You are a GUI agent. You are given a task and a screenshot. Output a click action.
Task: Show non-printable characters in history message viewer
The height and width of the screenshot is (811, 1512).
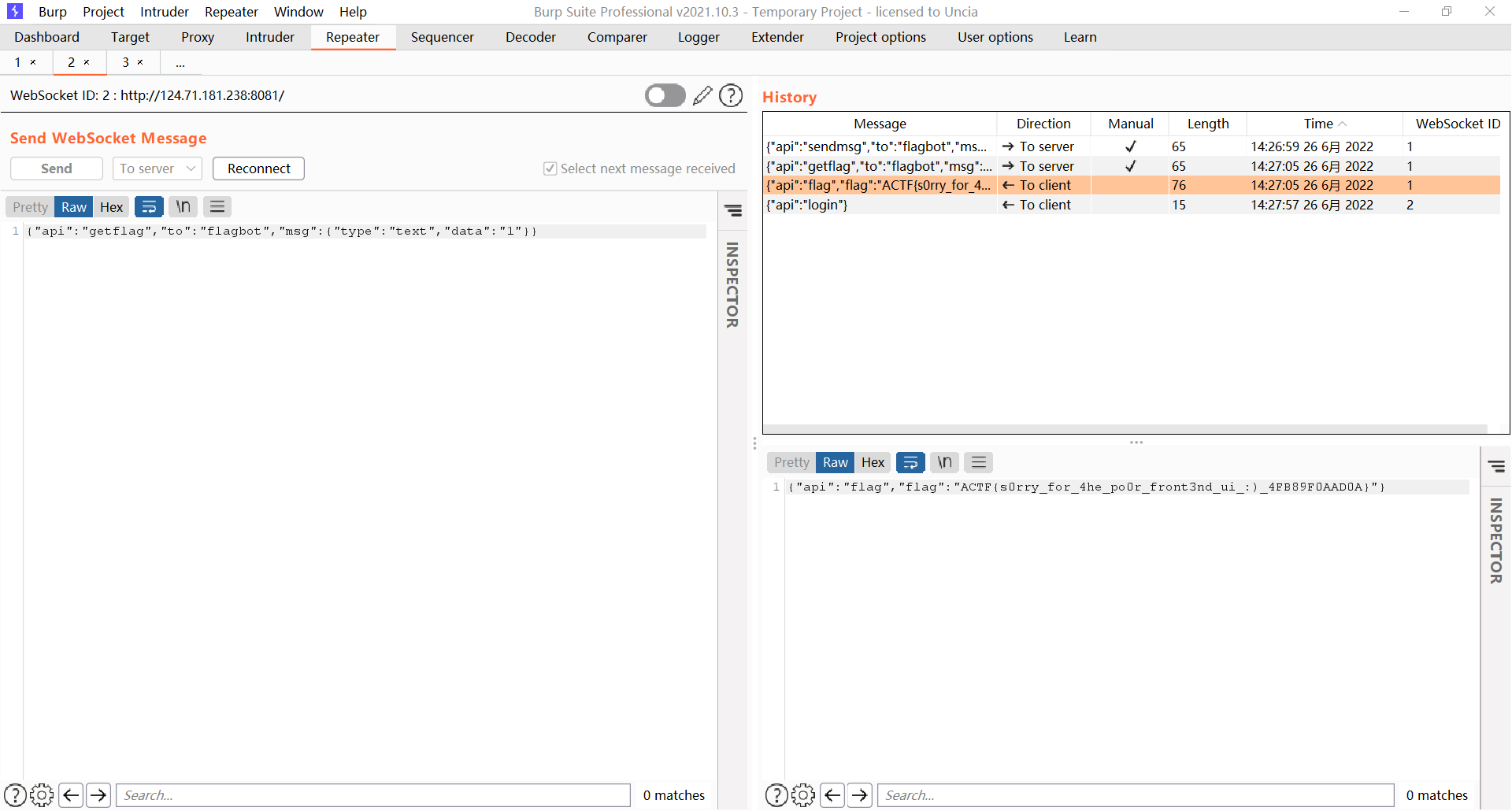click(944, 462)
